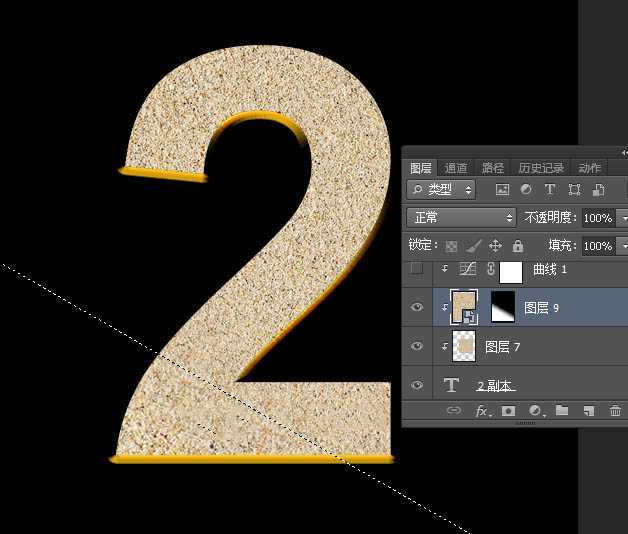Click the pixel layer filter icon
The image size is (628, 534).
tap(502, 189)
